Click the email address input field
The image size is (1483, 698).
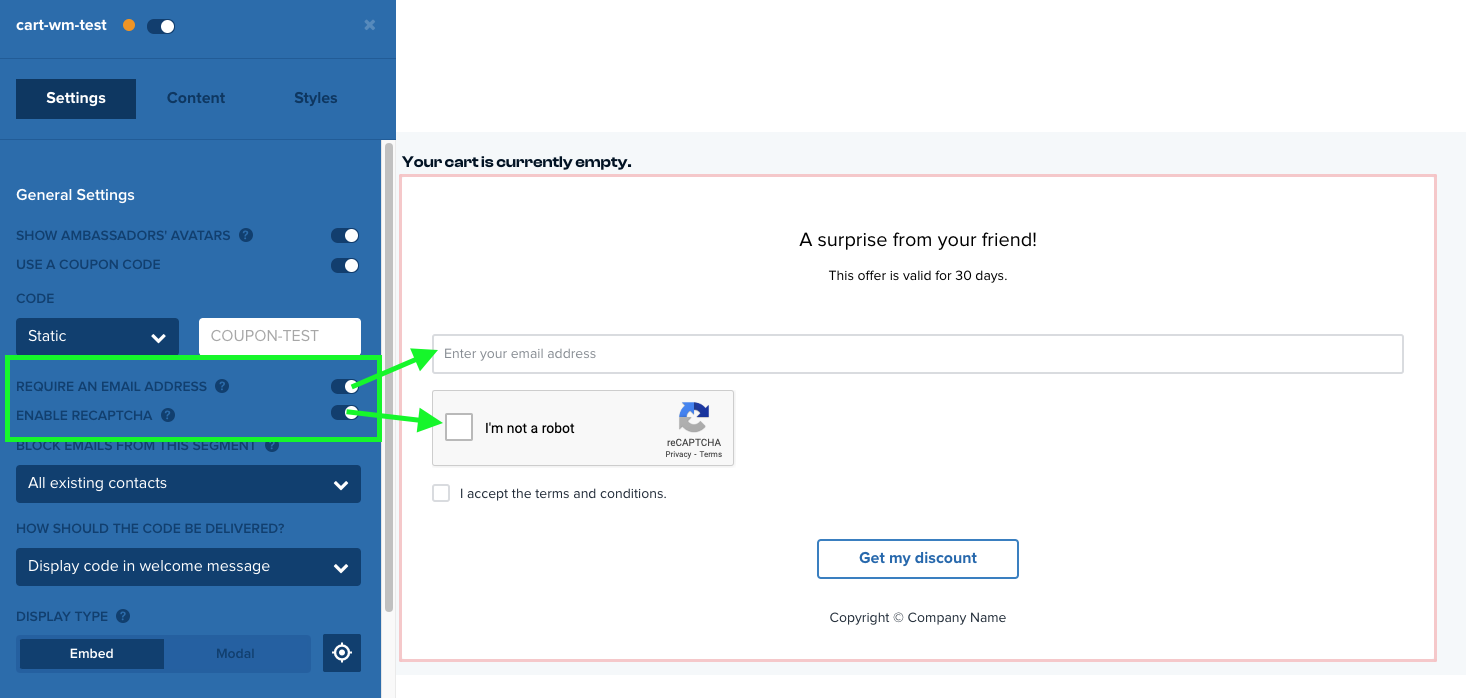coord(917,353)
